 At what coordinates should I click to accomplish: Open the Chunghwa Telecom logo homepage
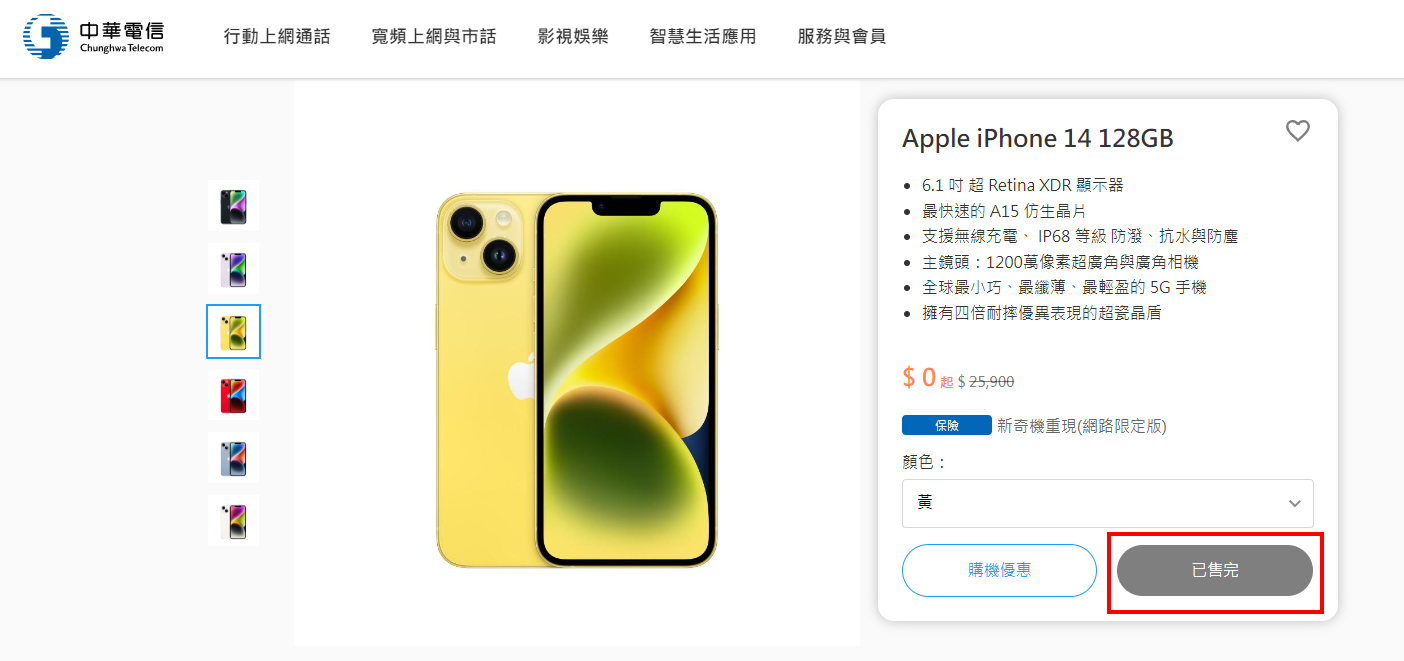pyautogui.click(x=94, y=36)
